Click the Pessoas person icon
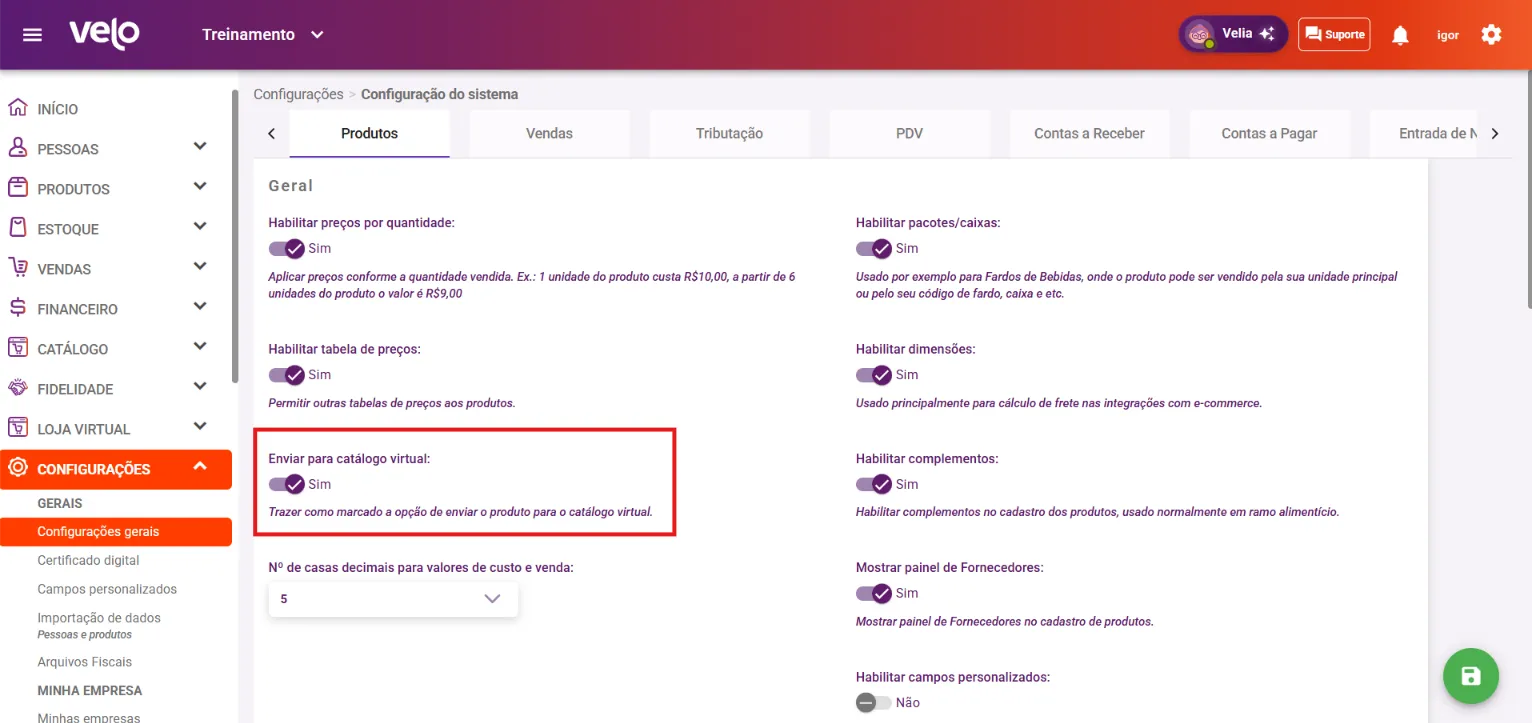This screenshot has height=723, width=1532. 17,148
